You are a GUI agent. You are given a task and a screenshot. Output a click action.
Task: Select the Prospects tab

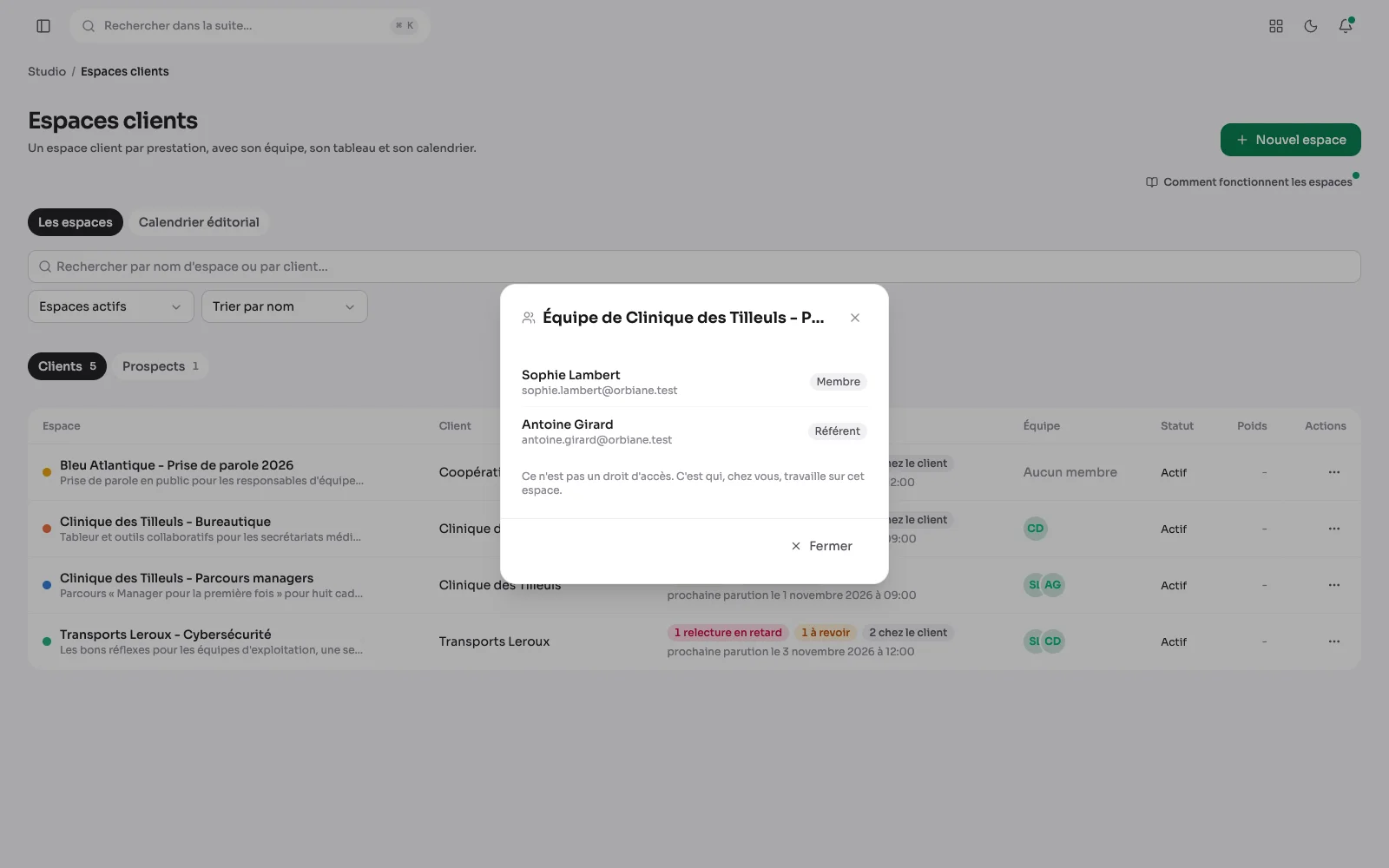[x=161, y=366]
